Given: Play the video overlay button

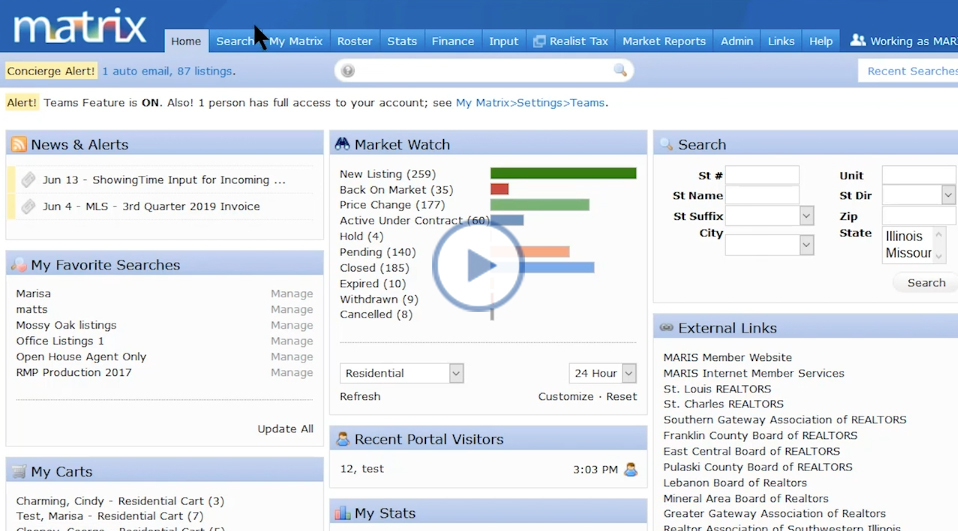Looking at the screenshot, I should [478, 265].
